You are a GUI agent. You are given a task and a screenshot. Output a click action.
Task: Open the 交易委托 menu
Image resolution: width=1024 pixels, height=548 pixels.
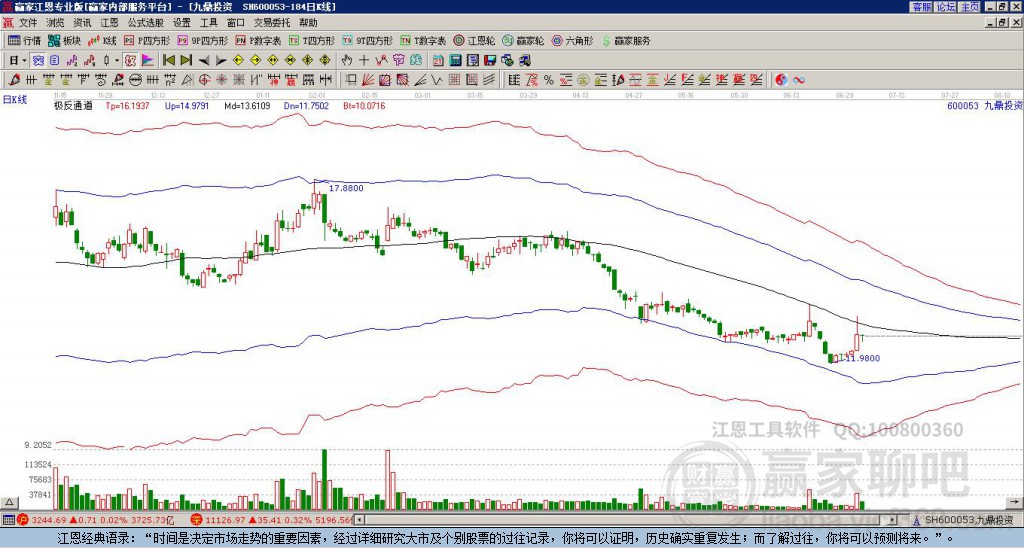(272, 23)
